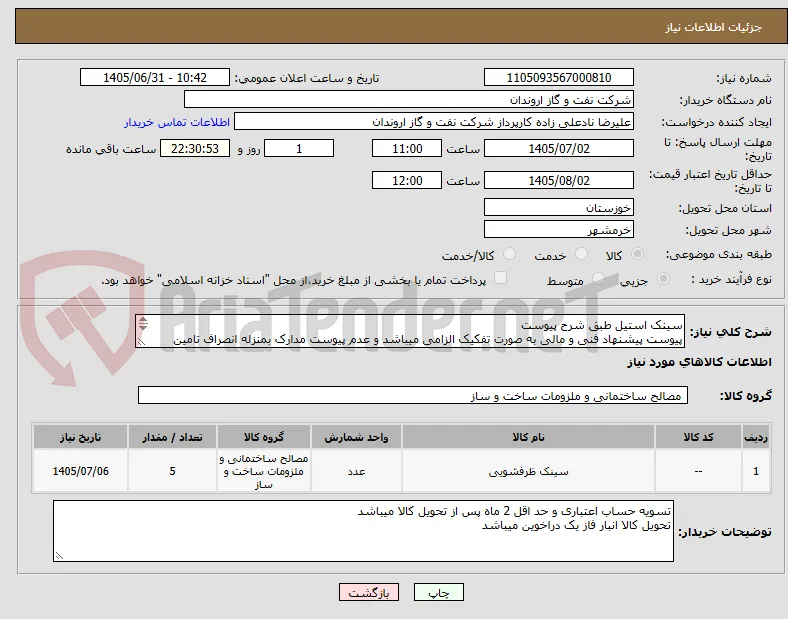Click the تاریخ نیاز column header
This screenshot has height=619, width=788.
pyautogui.click(x=80, y=437)
